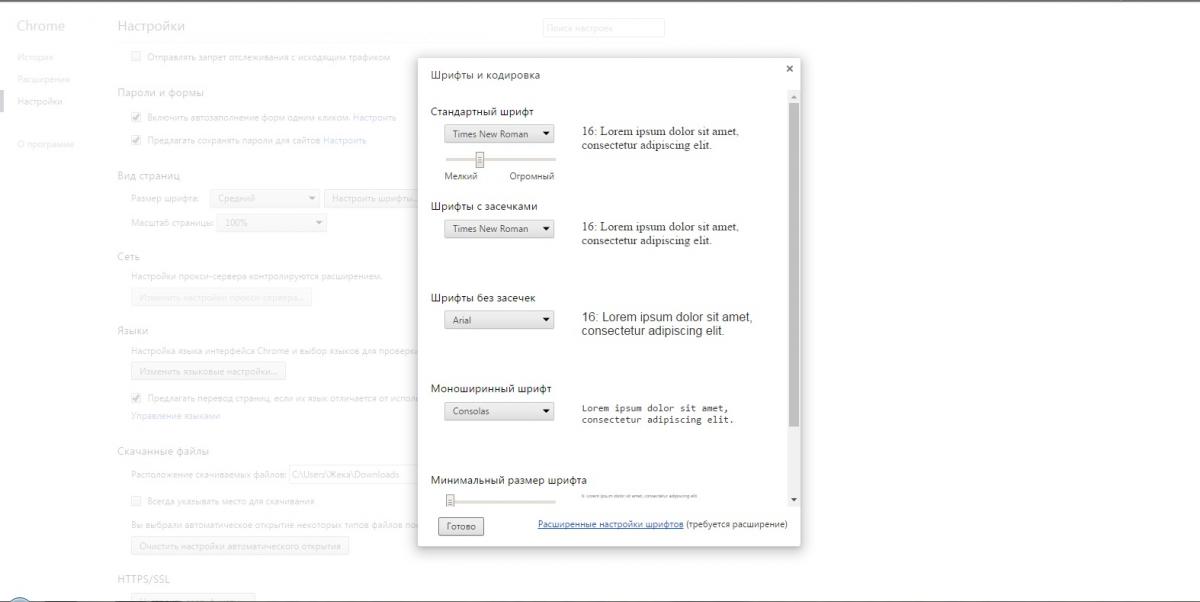Toggle the autofill forms checkbox
Image resolution: width=1200 pixels, height=602 pixels.
coord(136,117)
